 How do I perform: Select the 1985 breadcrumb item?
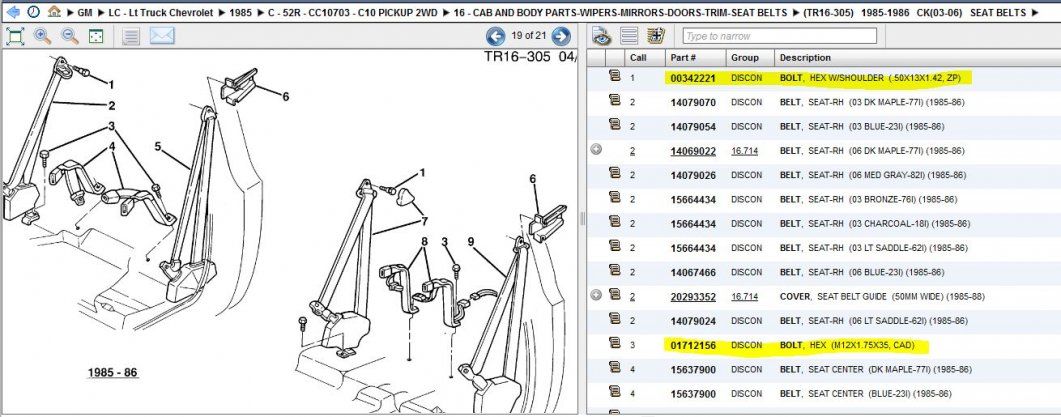(x=240, y=13)
